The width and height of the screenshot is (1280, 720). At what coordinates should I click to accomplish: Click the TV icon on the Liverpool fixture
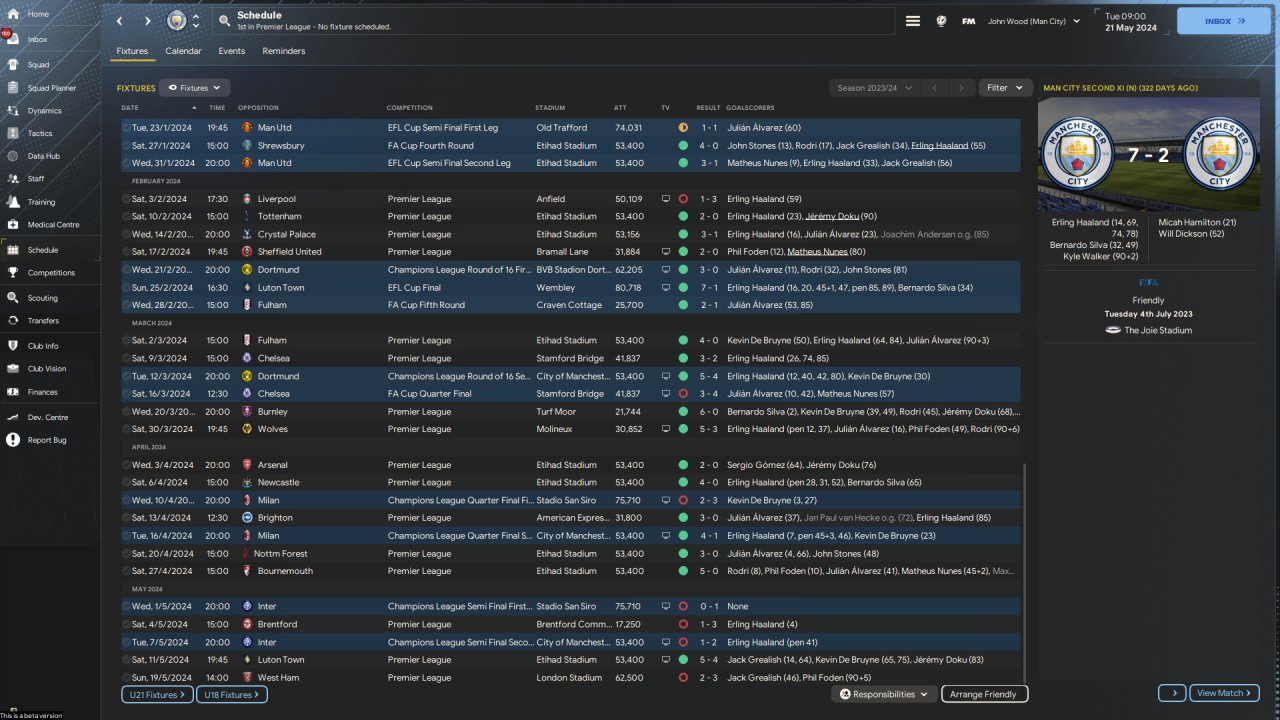click(666, 199)
